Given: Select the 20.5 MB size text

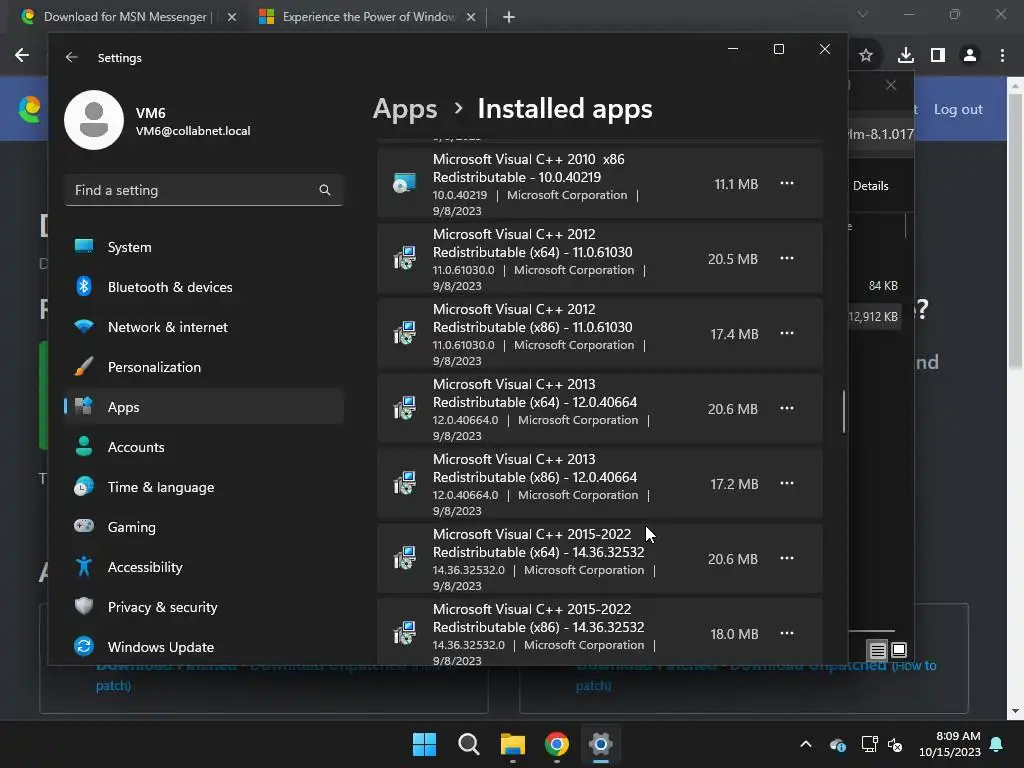Looking at the screenshot, I should click(733, 259).
